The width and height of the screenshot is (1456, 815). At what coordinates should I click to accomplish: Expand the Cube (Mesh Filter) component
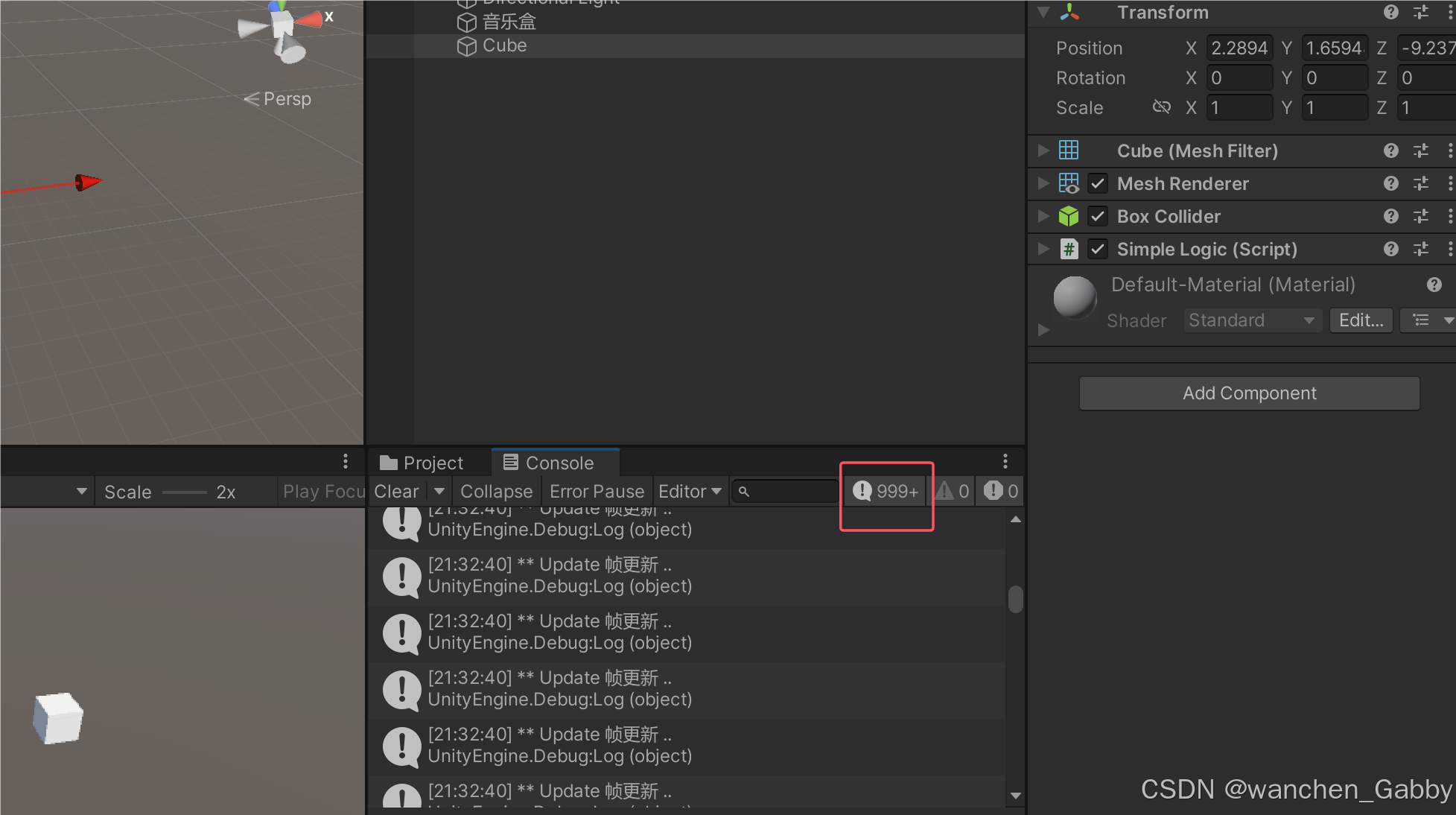pyautogui.click(x=1043, y=150)
